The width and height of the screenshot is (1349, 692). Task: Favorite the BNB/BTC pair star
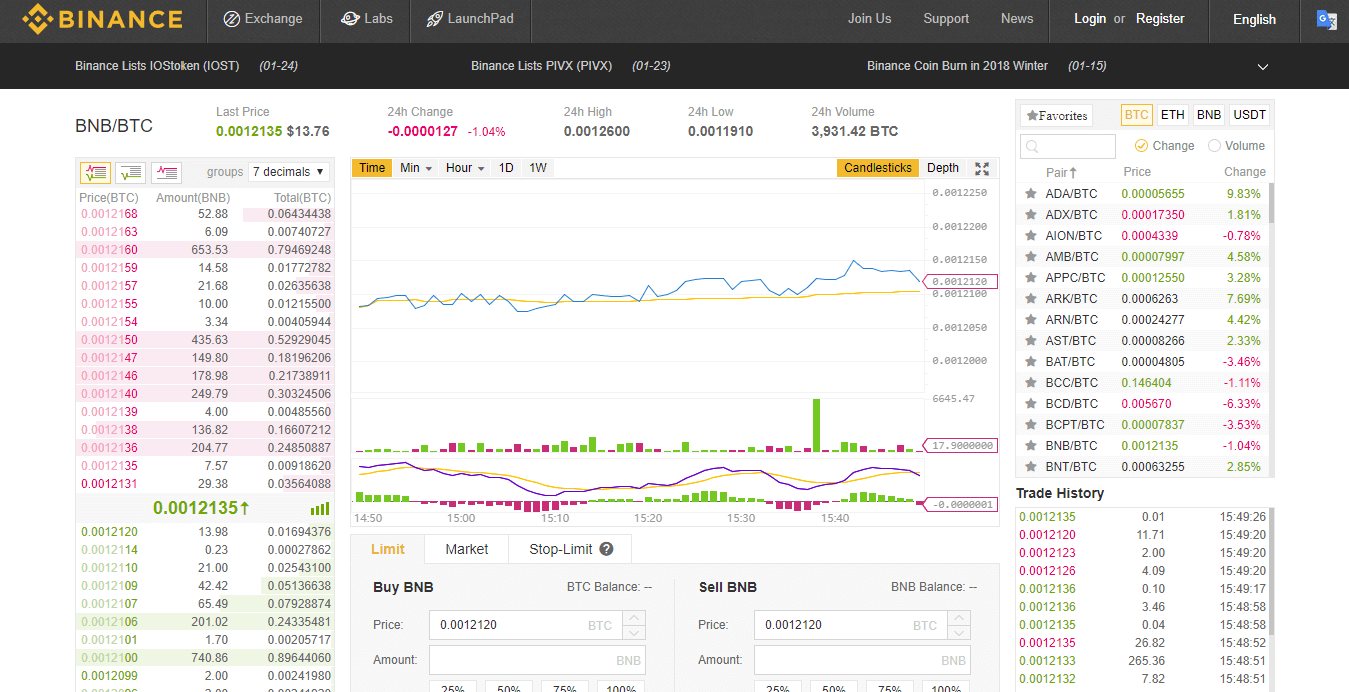(1030, 446)
